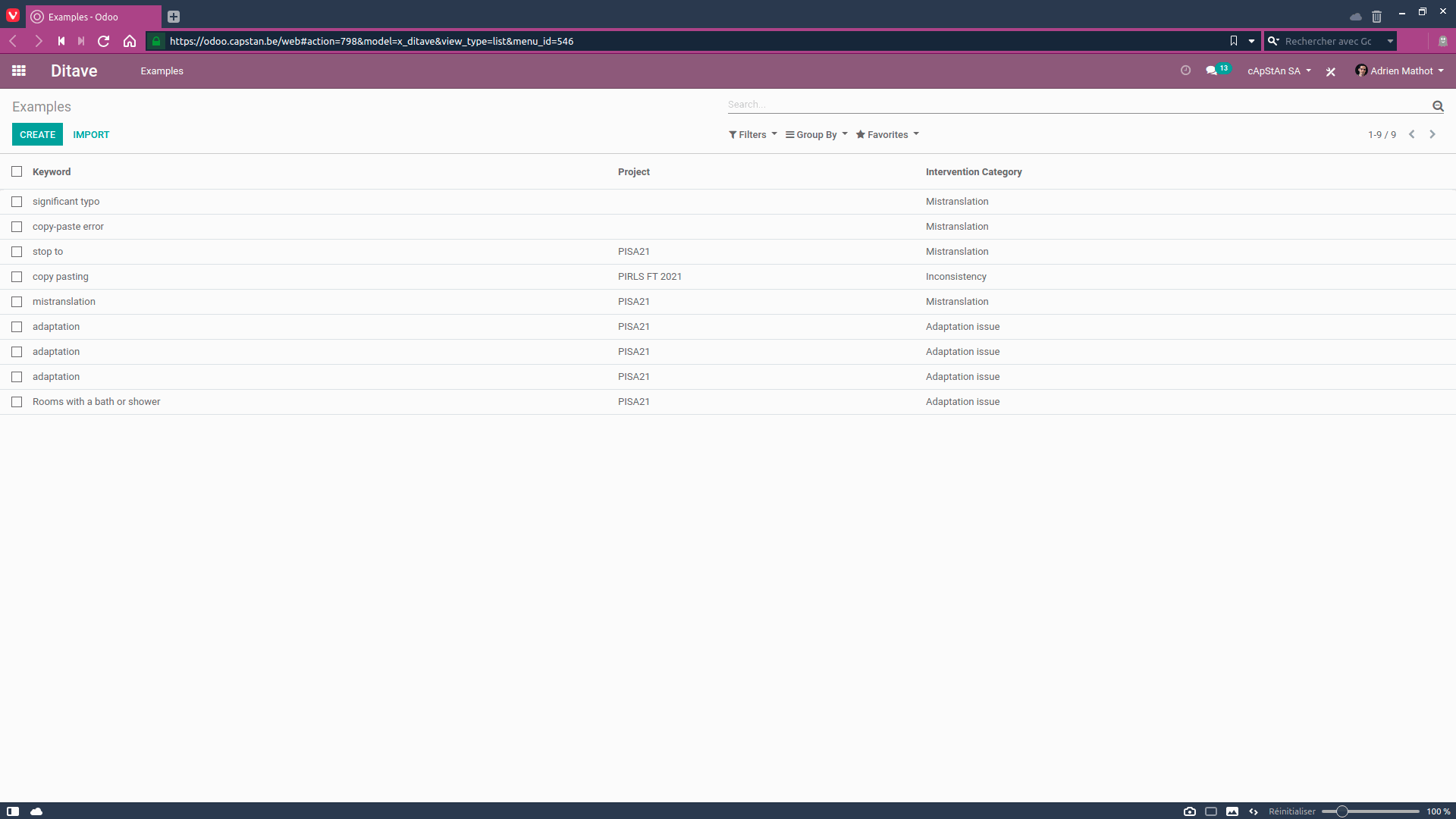Click the IMPORT link

tap(91, 134)
